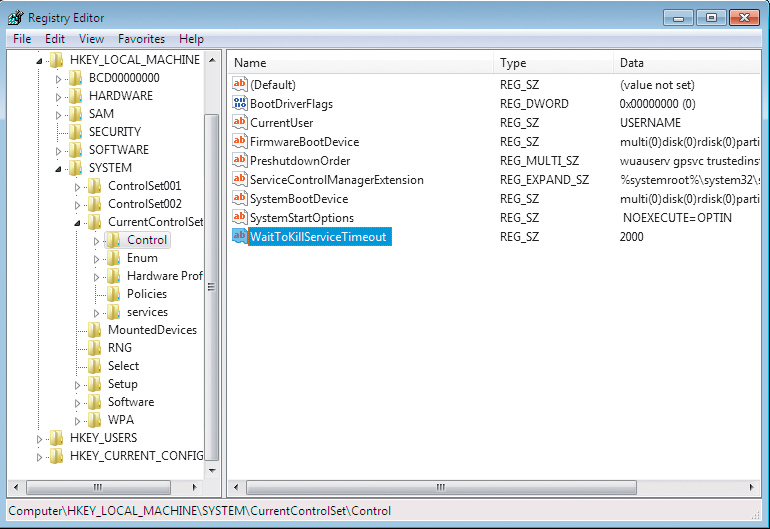Viewport: 770px width, 529px height.
Task: Click the CurrentUser string value icon
Action: [x=240, y=123]
